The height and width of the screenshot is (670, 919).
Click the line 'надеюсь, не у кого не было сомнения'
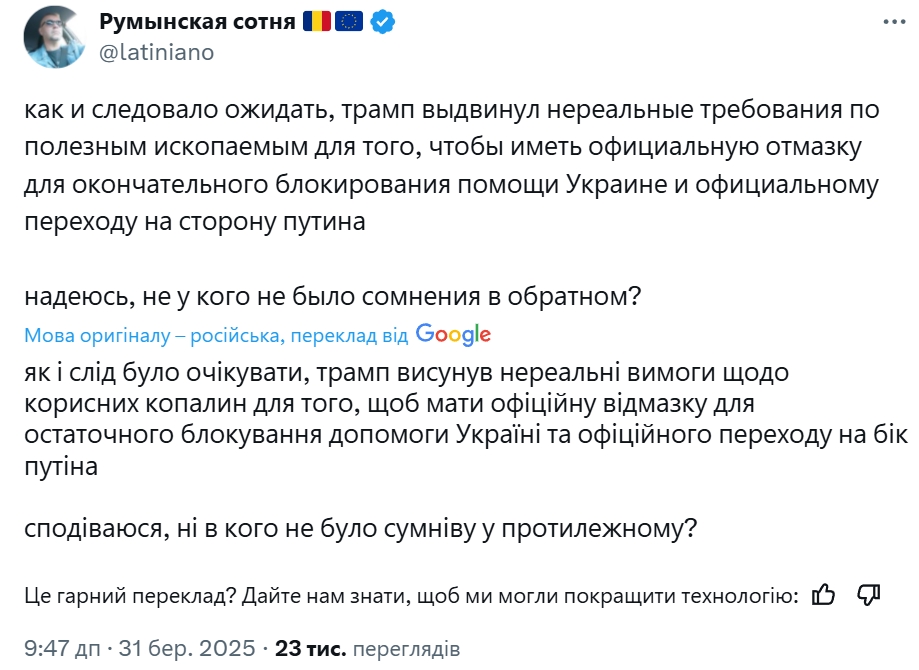(332, 296)
